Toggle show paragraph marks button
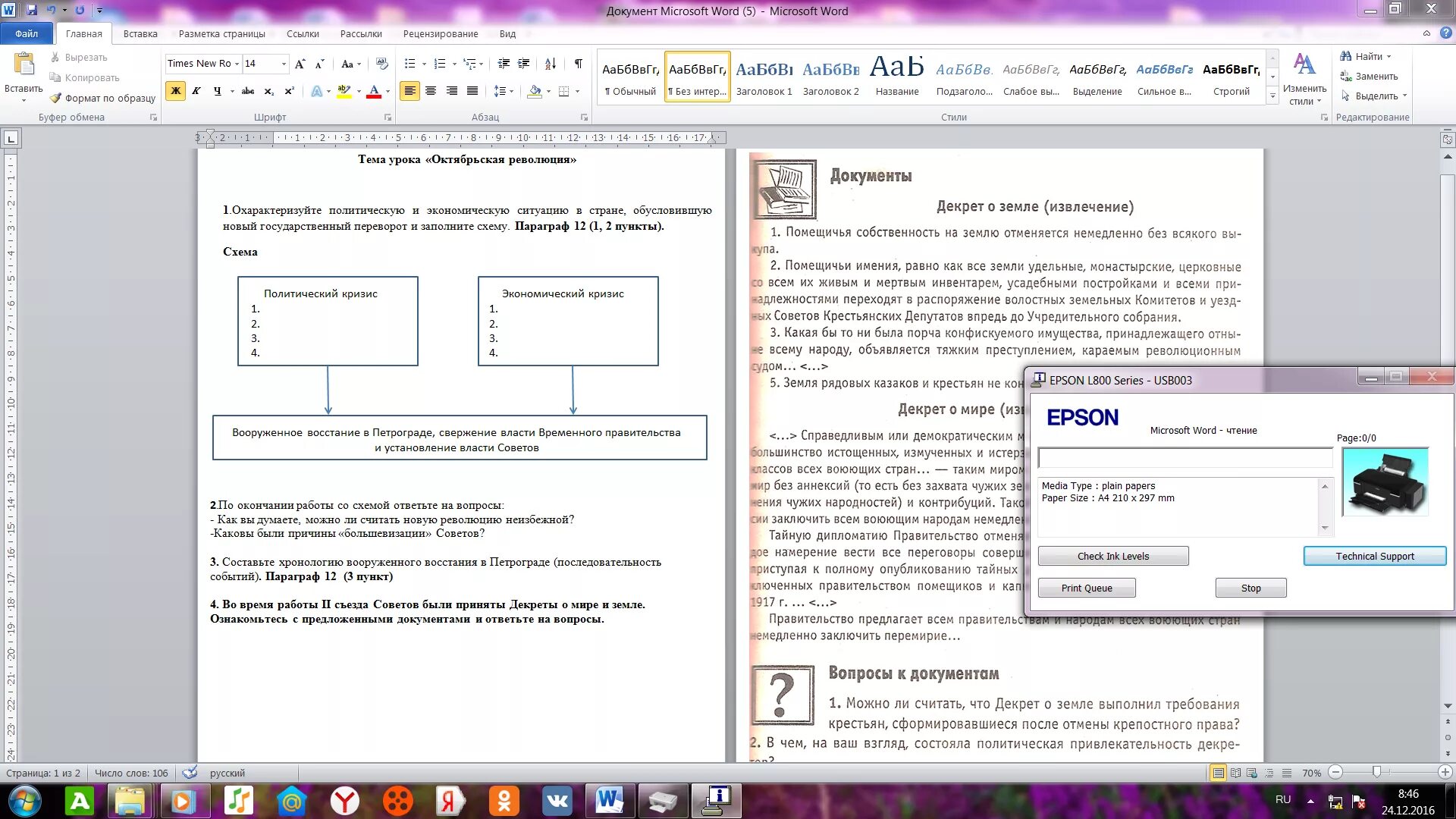The width and height of the screenshot is (1456, 819). pyautogui.click(x=579, y=64)
